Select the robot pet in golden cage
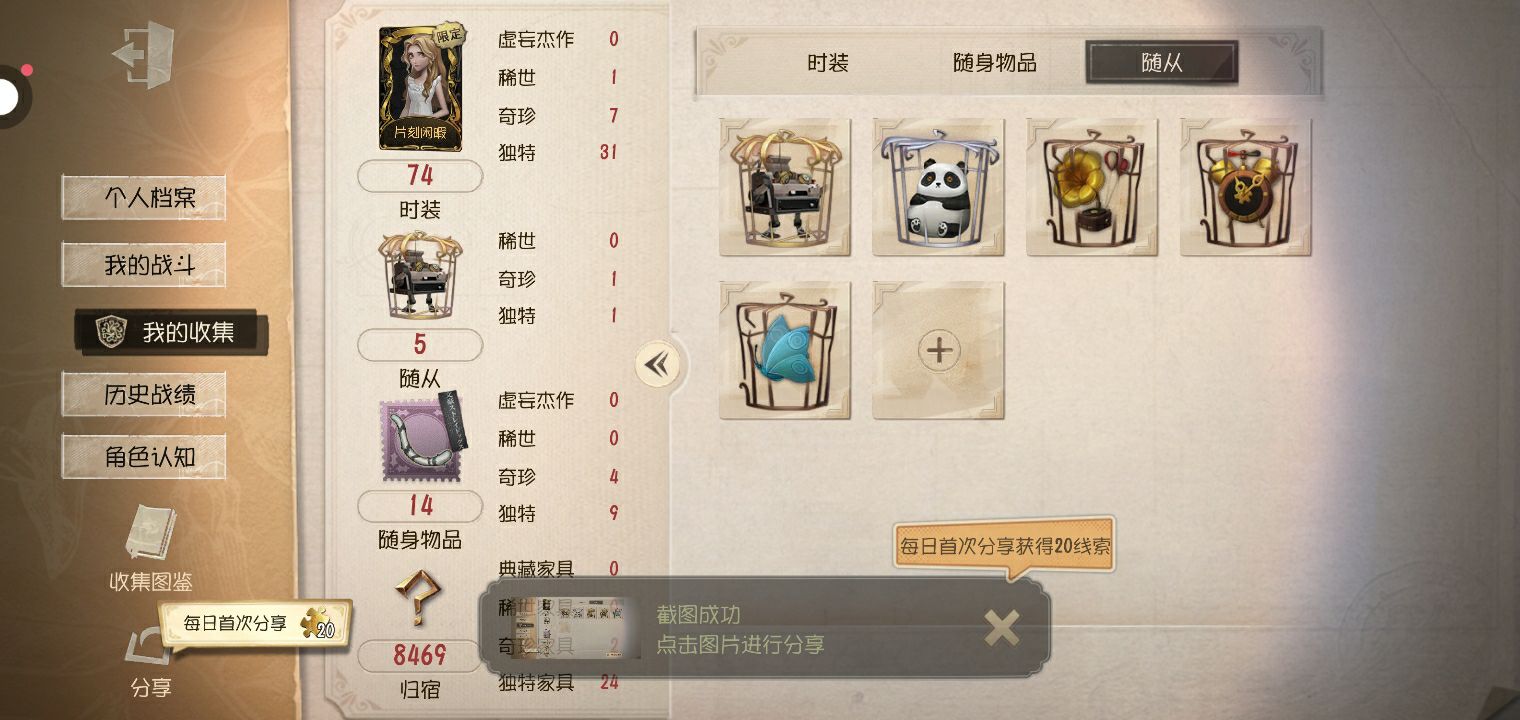 pos(785,187)
